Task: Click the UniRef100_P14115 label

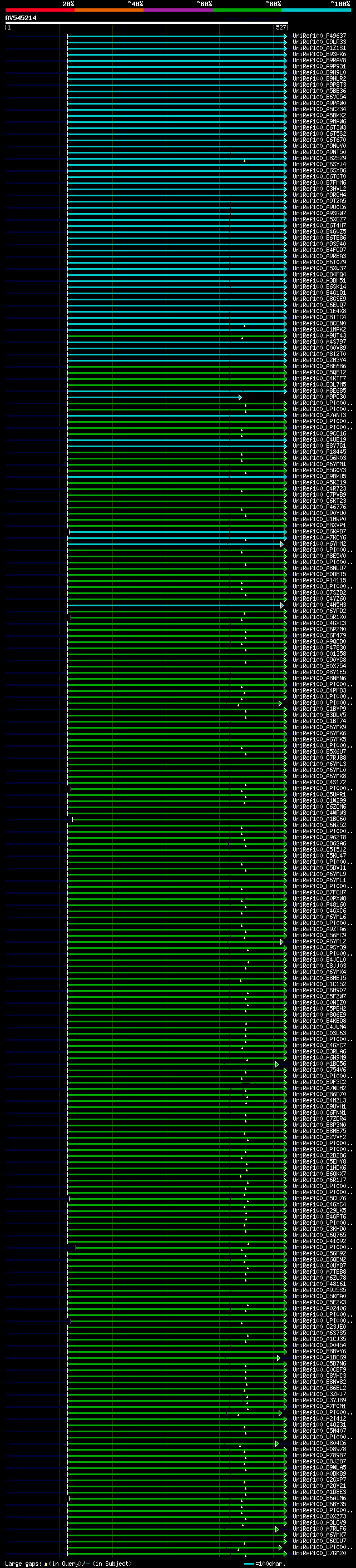Action: (319, 581)
